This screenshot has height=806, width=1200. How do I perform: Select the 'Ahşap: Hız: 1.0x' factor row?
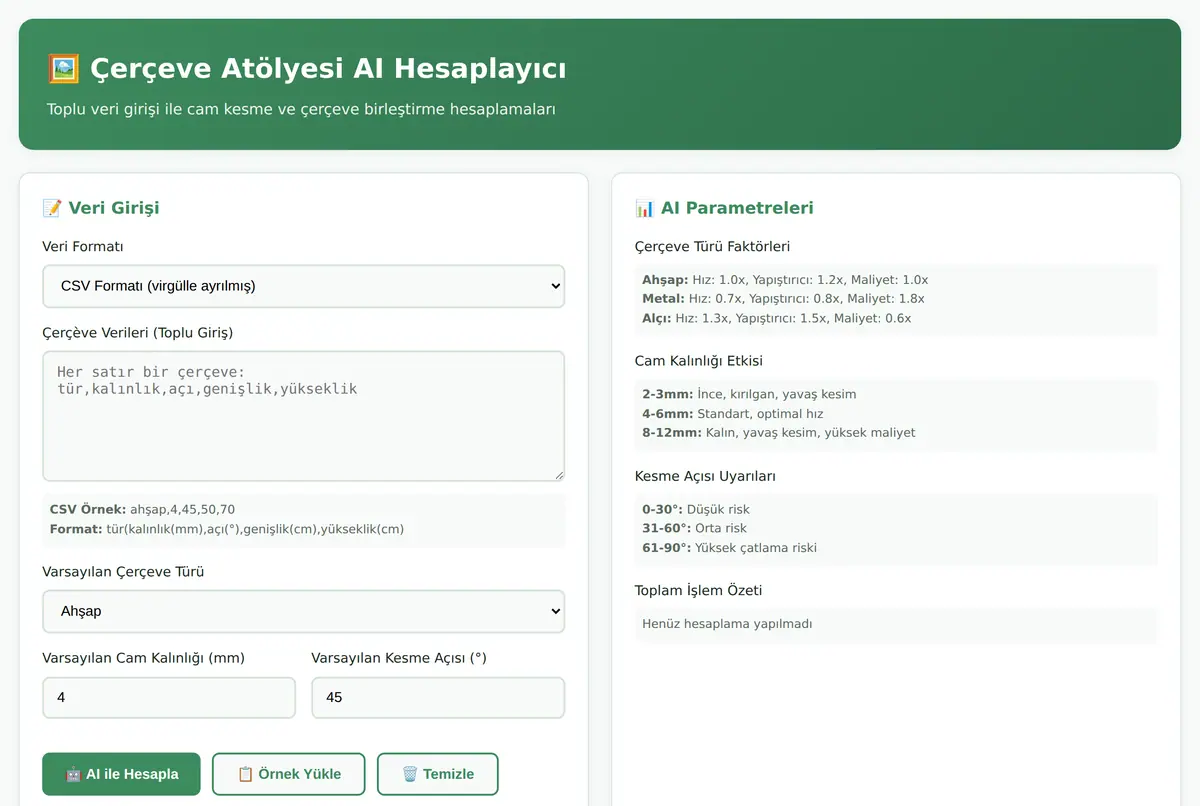(785, 280)
